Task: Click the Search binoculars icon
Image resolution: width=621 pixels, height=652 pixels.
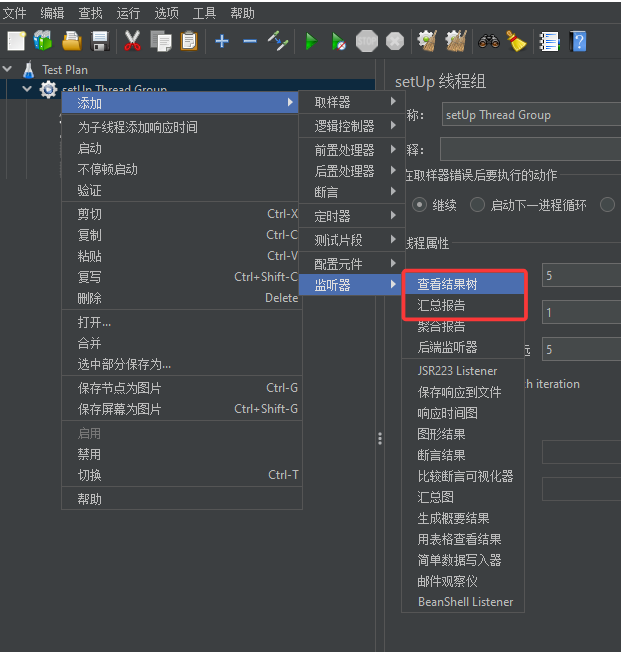Action: (489, 41)
